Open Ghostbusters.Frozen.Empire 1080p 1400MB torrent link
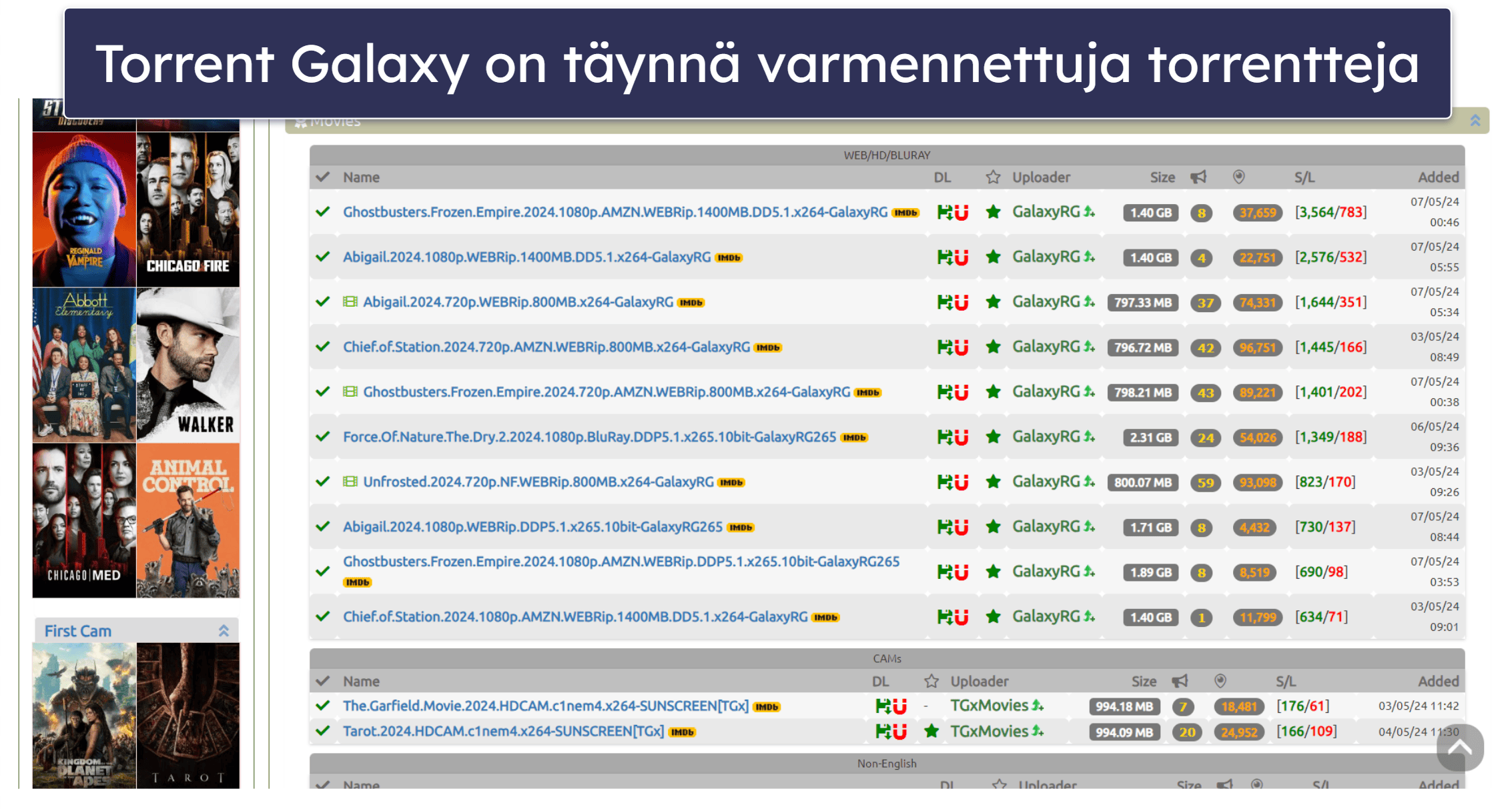The image size is (1512, 809). (x=615, y=212)
